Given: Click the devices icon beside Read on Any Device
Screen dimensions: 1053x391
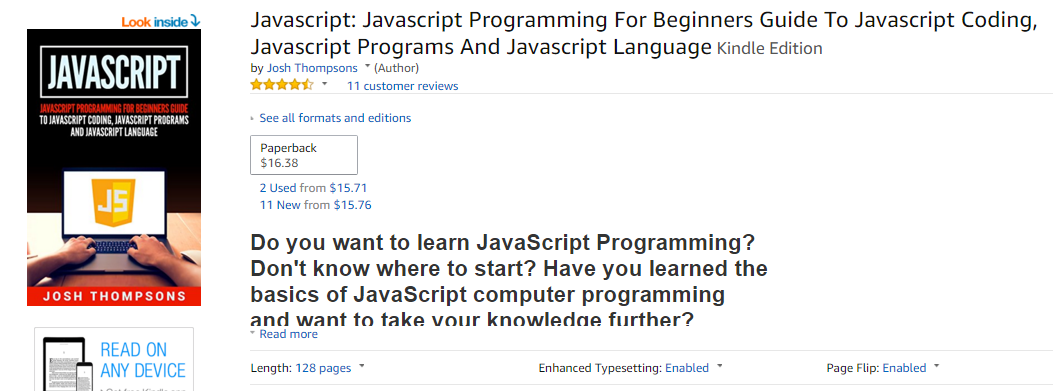Looking at the screenshot, I should (67, 363).
